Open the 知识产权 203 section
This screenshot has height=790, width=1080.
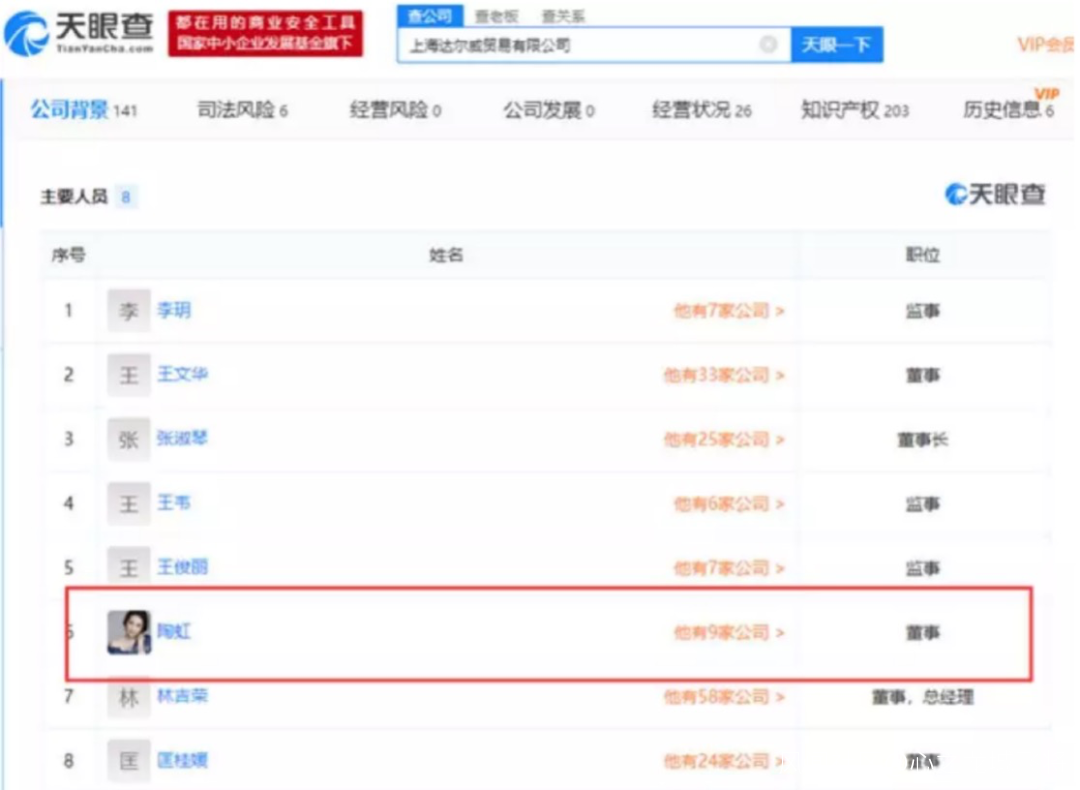[x=855, y=110]
